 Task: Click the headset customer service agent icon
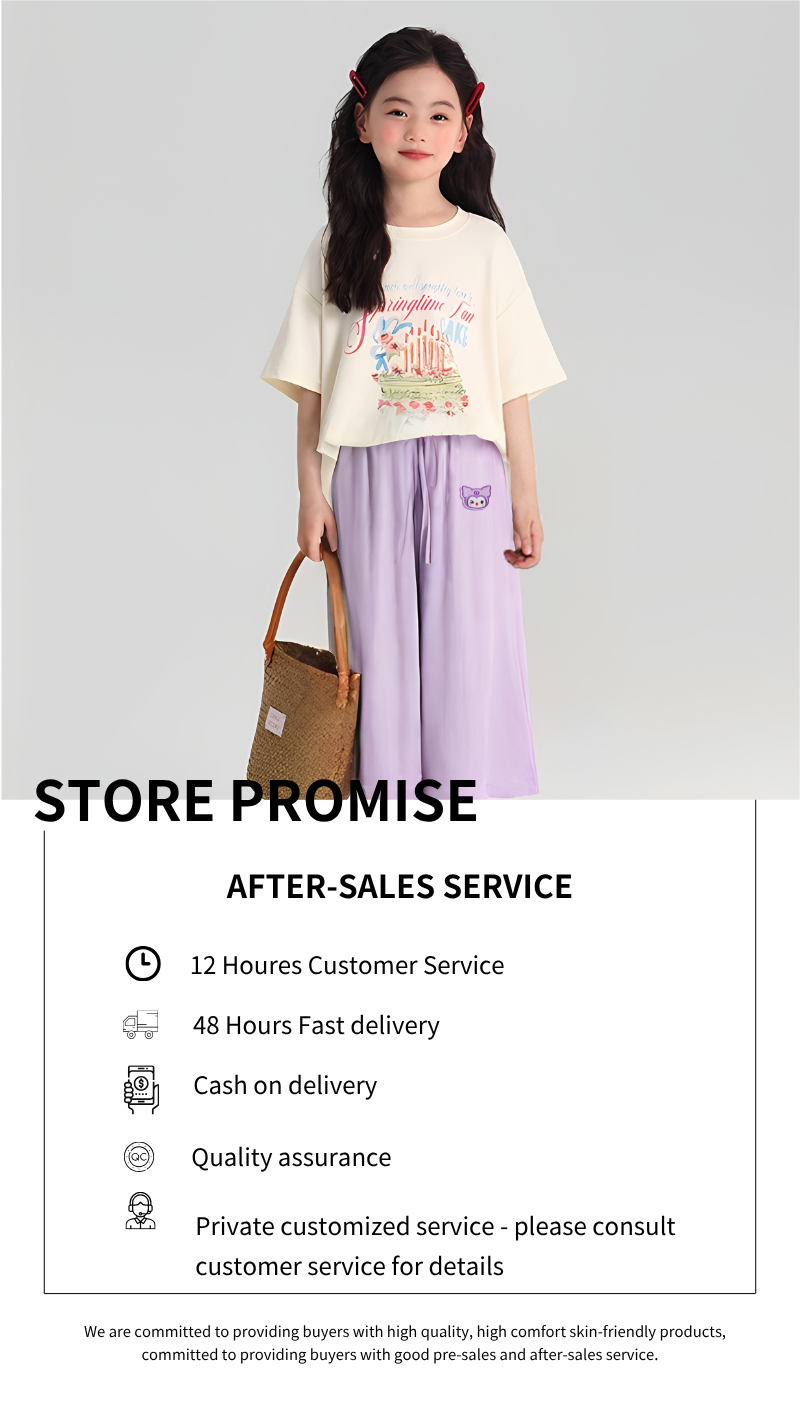coord(140,1211)
